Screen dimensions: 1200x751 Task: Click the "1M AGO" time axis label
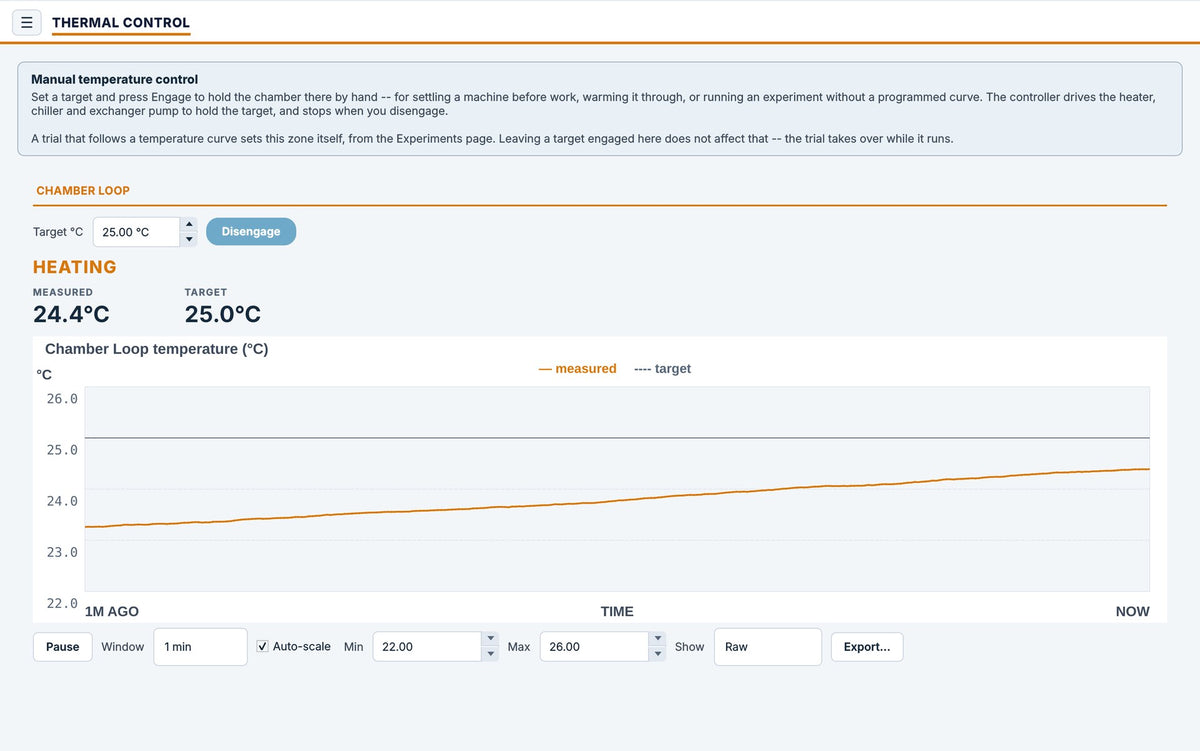click(112, 612)
